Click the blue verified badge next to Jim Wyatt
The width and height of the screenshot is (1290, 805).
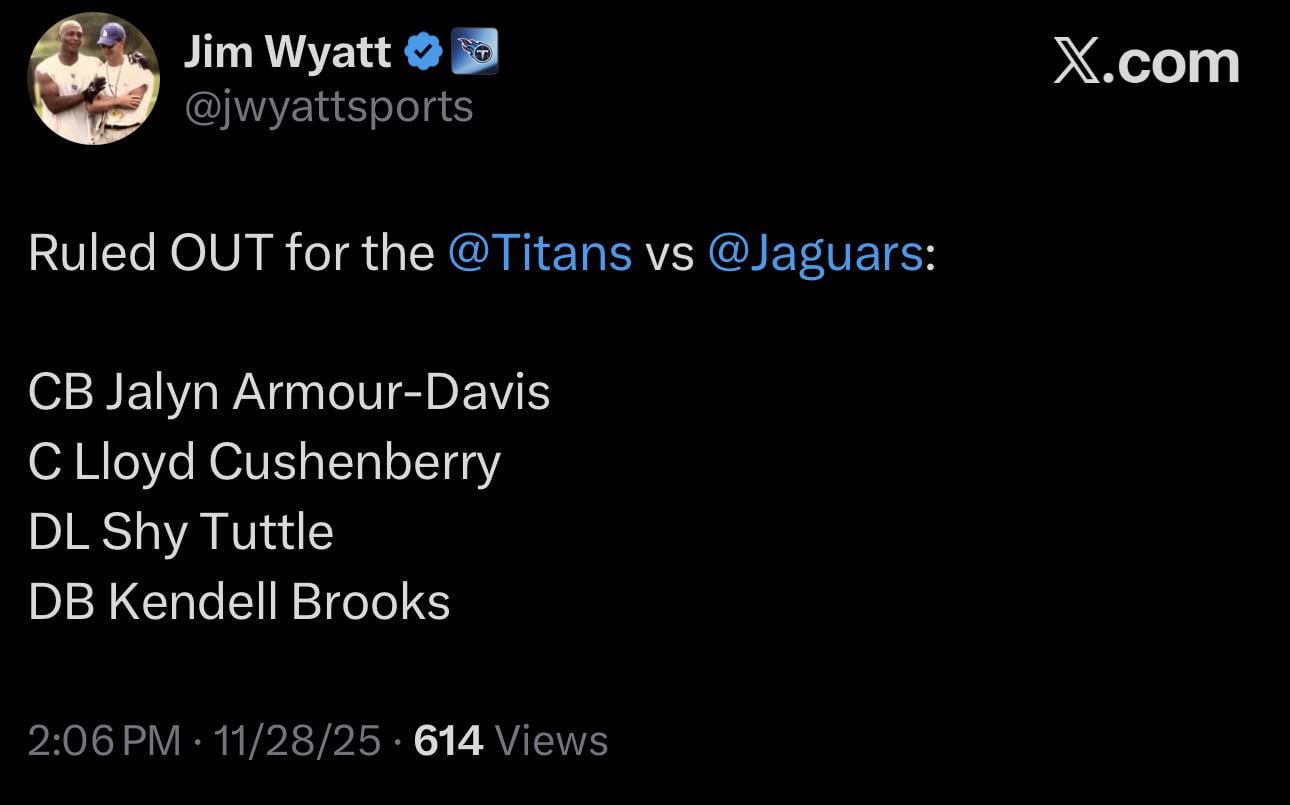424,51
